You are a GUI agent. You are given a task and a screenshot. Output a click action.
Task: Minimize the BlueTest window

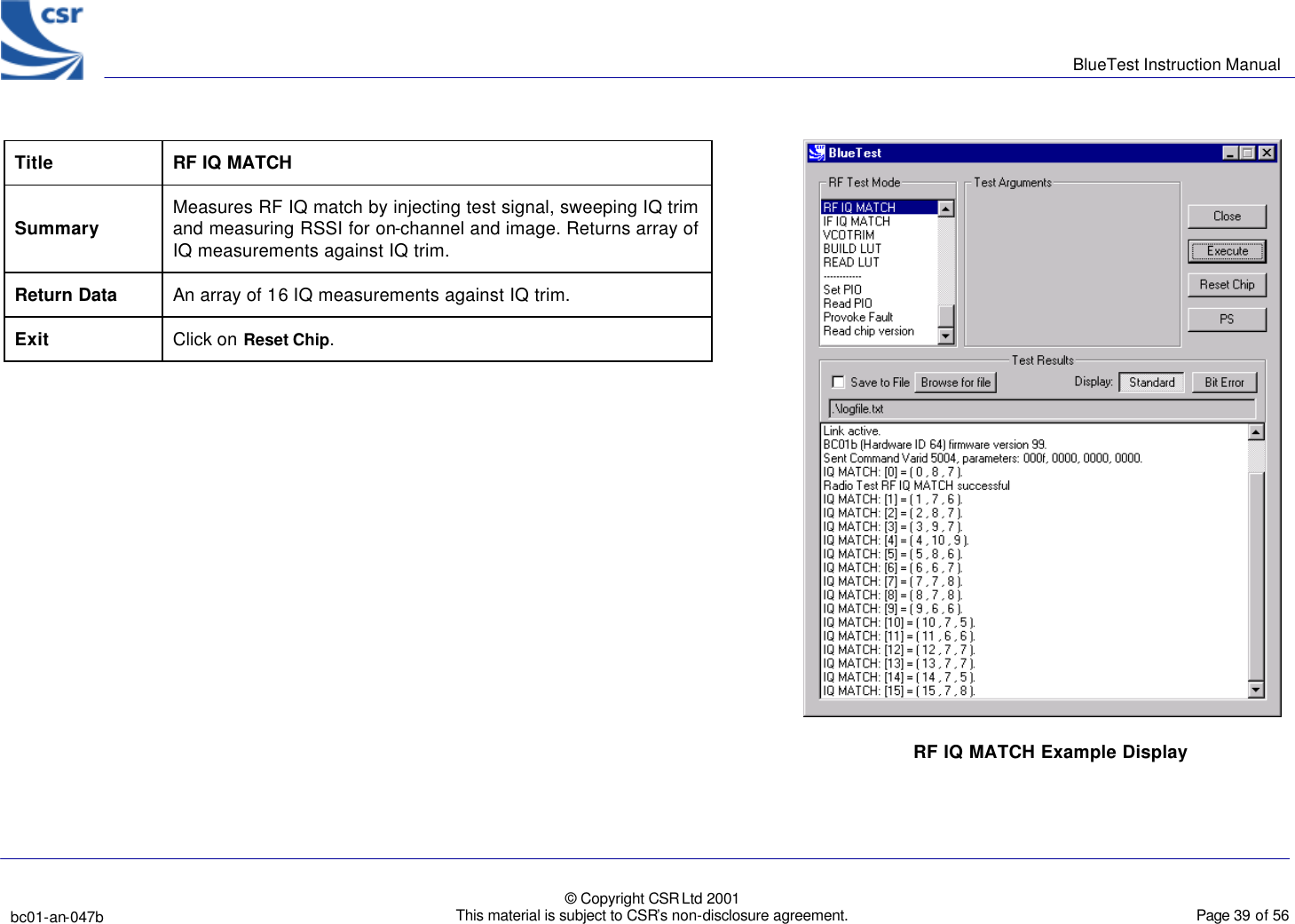click(1229, 153)
